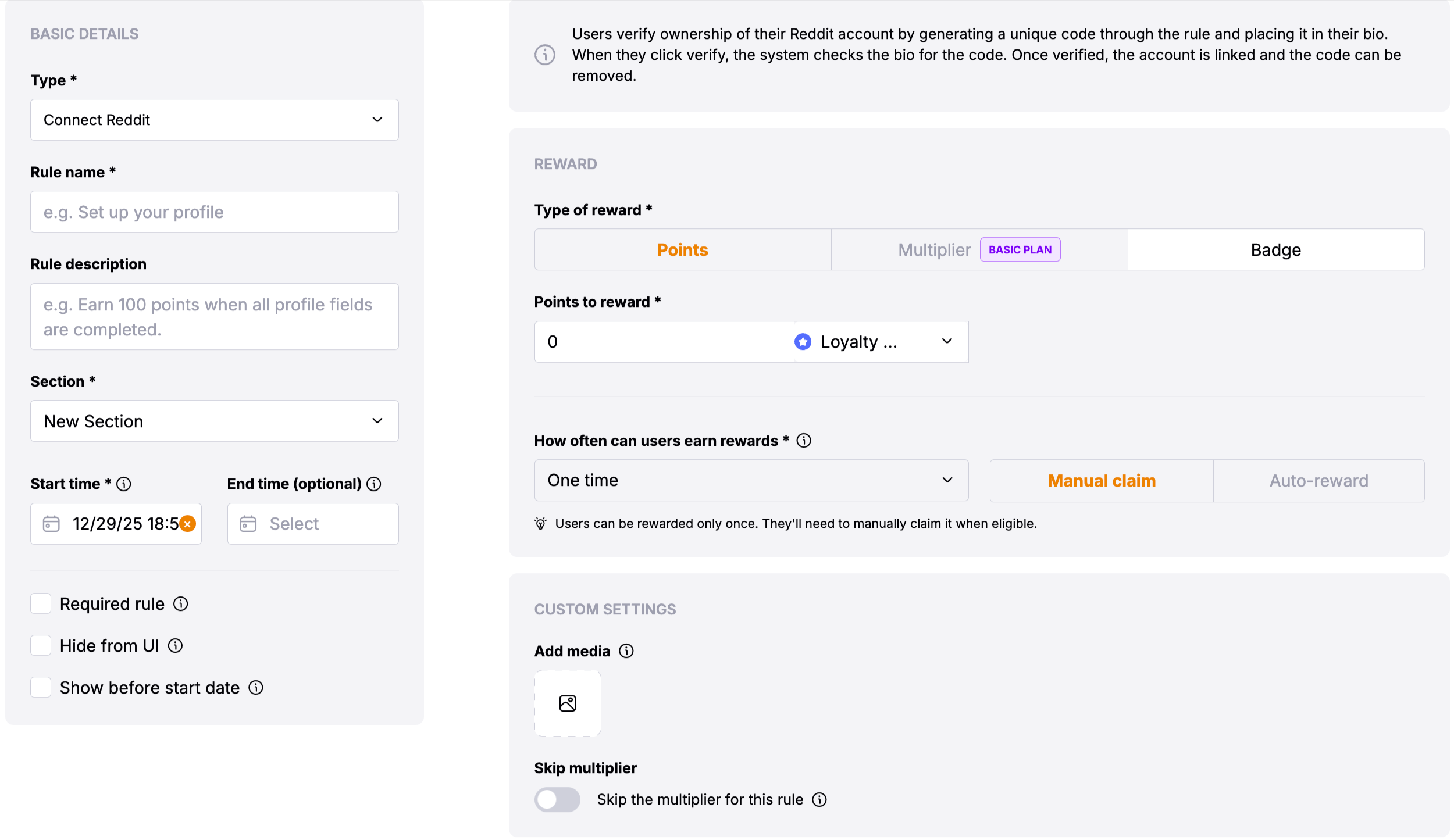This screenshot has height=840, width=1454.
Task: Click the Start time info icon
Action: point(124,484)
